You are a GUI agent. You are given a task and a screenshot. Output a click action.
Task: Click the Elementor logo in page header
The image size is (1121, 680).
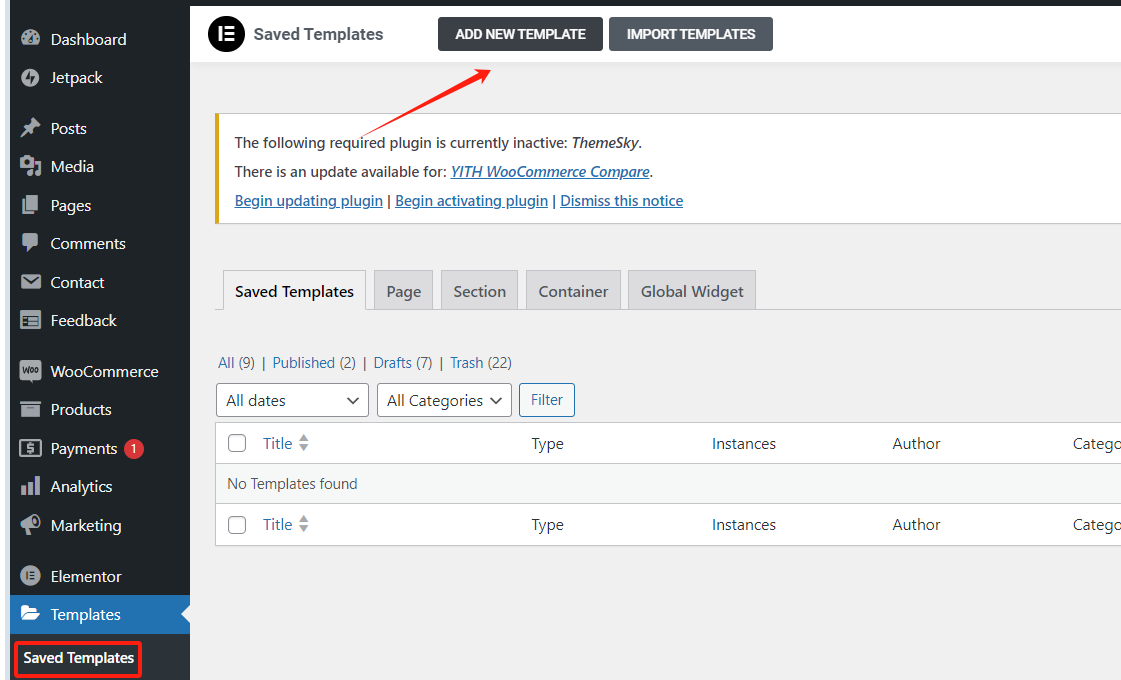tap(226, 34)
